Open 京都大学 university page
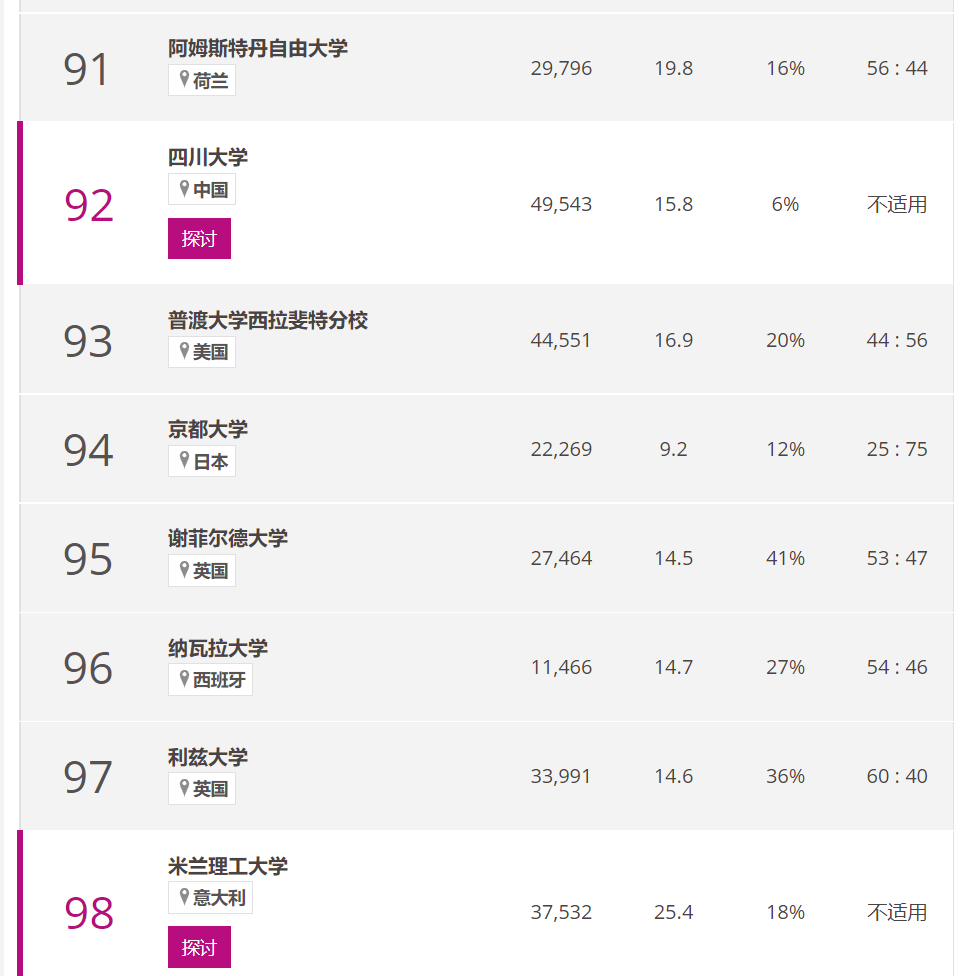961x976 pixels. pyautogui.click(x=208, y=429)
